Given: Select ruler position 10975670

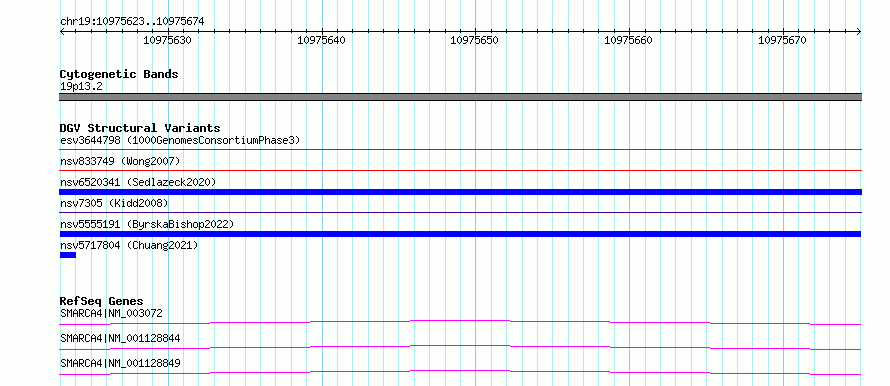Looking at the screenshot, I should click(782, 40).
